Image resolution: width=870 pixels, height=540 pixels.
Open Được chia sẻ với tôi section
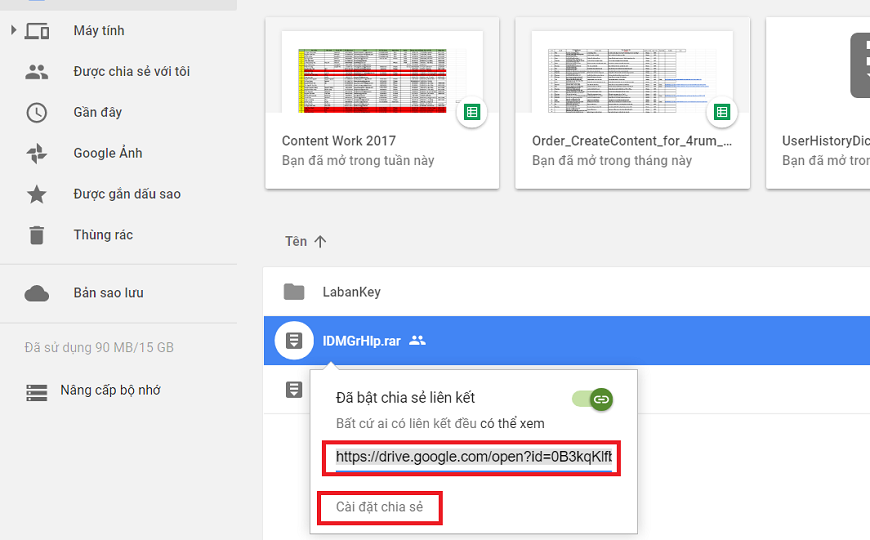131,71
